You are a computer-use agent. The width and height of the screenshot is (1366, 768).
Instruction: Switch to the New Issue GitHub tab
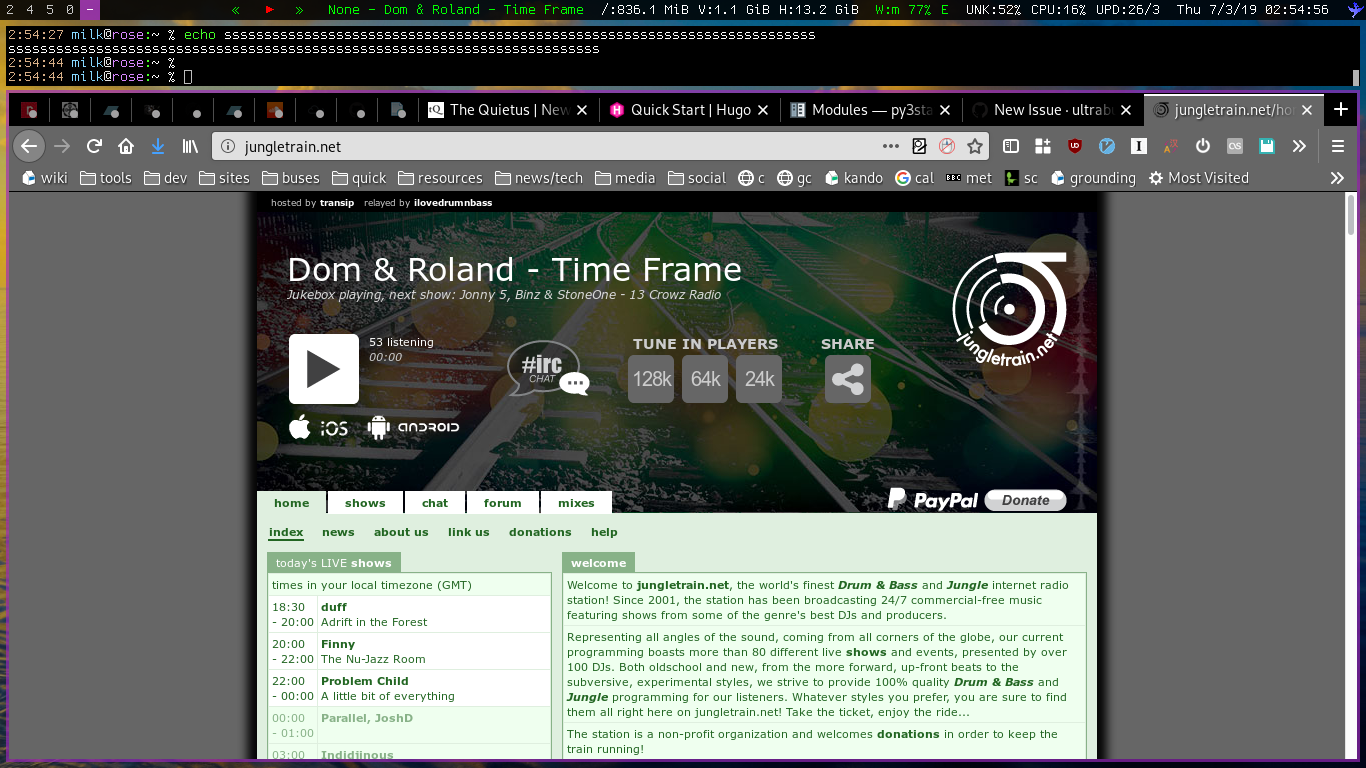[x=1053, y=110]
